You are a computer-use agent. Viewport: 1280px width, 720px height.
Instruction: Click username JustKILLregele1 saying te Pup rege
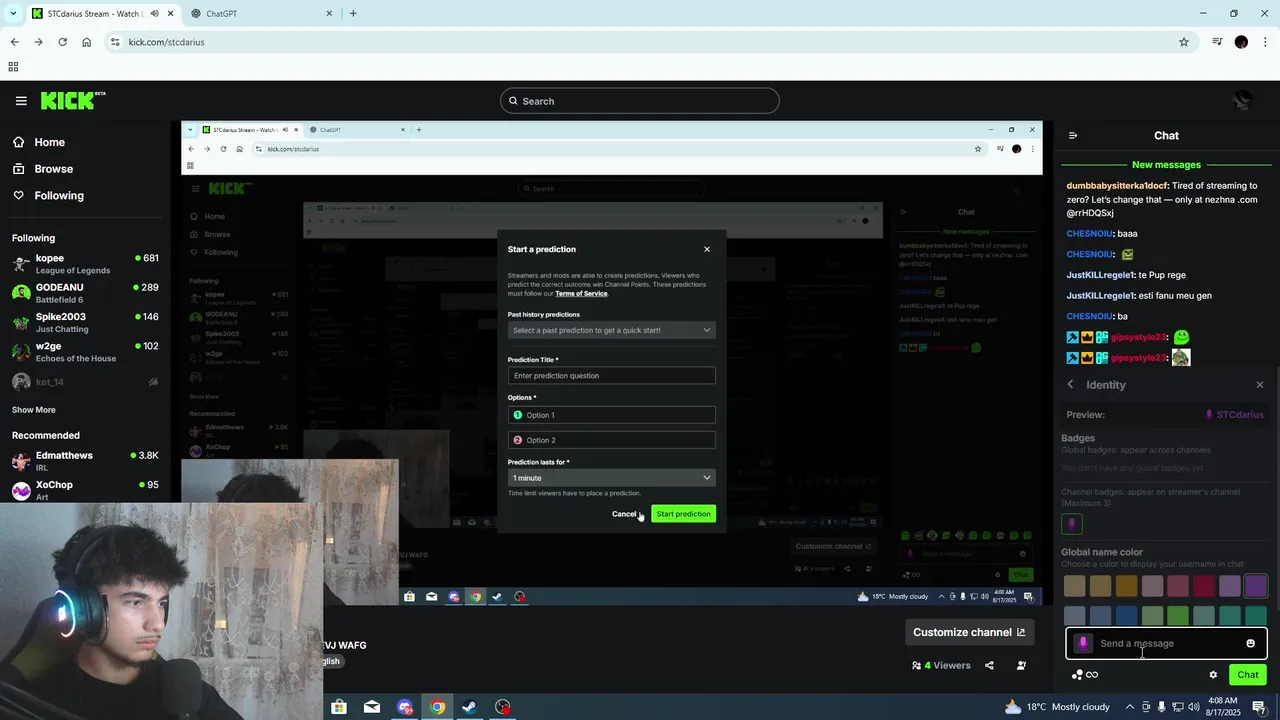point(1100,275)
